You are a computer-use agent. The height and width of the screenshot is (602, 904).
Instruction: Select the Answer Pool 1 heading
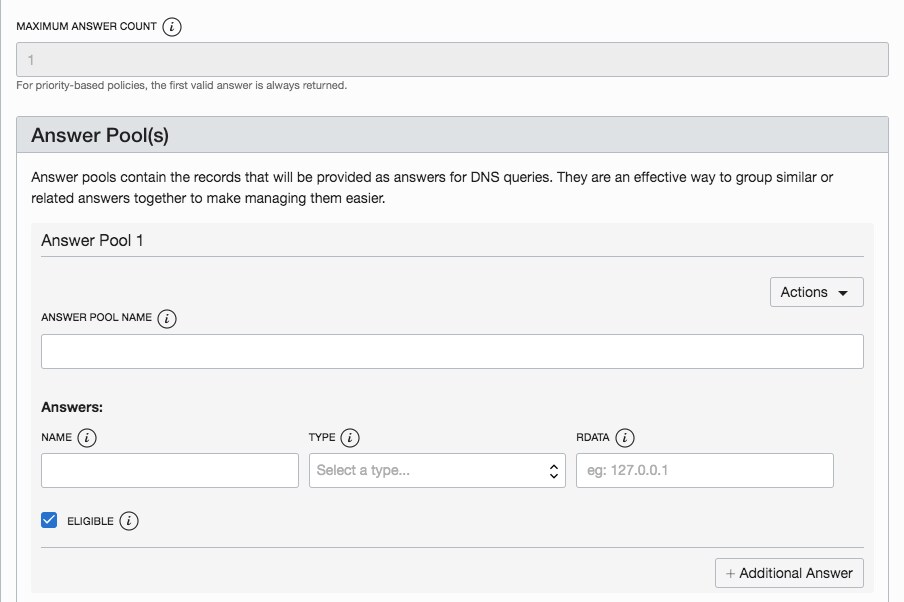(x=92, y=241)
